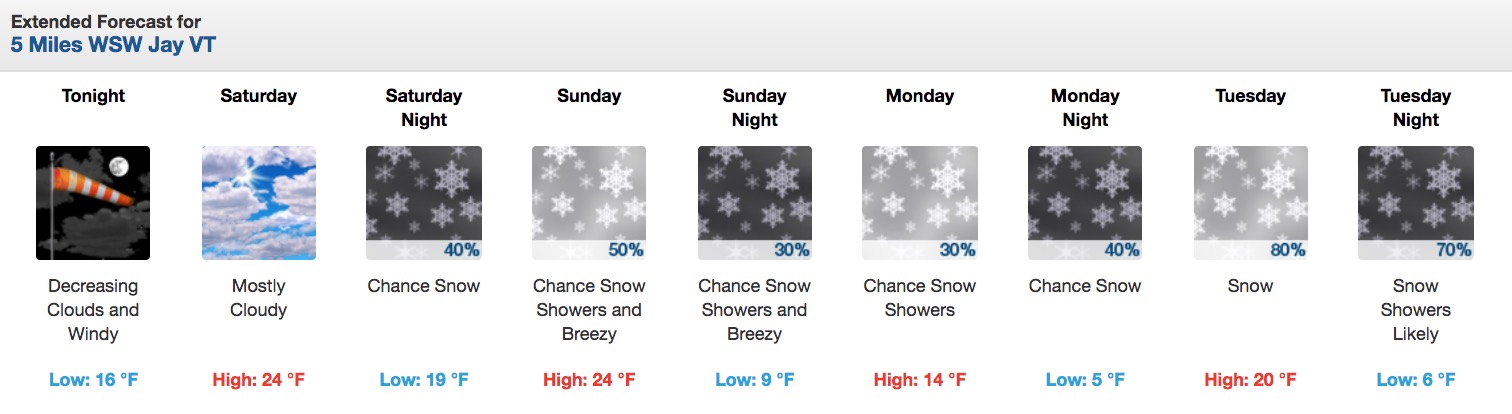Viewport: 1512px width, 414px height.
Task: Click Sunday Night 30% snow icon
Action: 755,203
